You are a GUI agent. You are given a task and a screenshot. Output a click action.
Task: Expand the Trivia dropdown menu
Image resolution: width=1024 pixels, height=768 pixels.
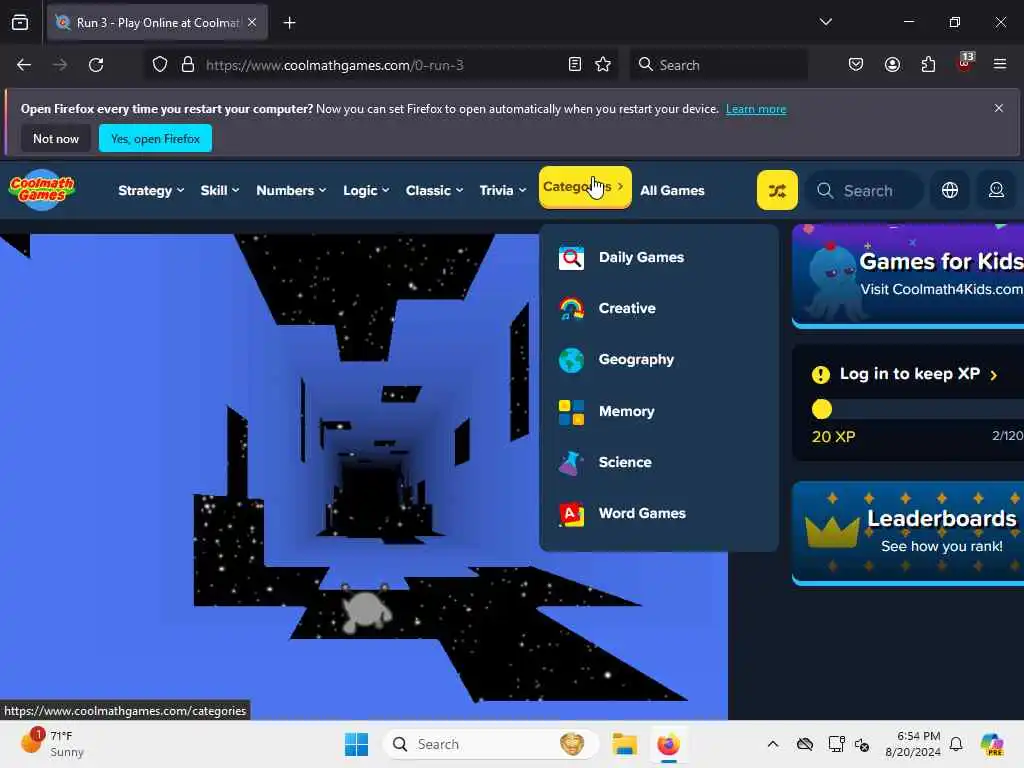click(x=502, y=191)
